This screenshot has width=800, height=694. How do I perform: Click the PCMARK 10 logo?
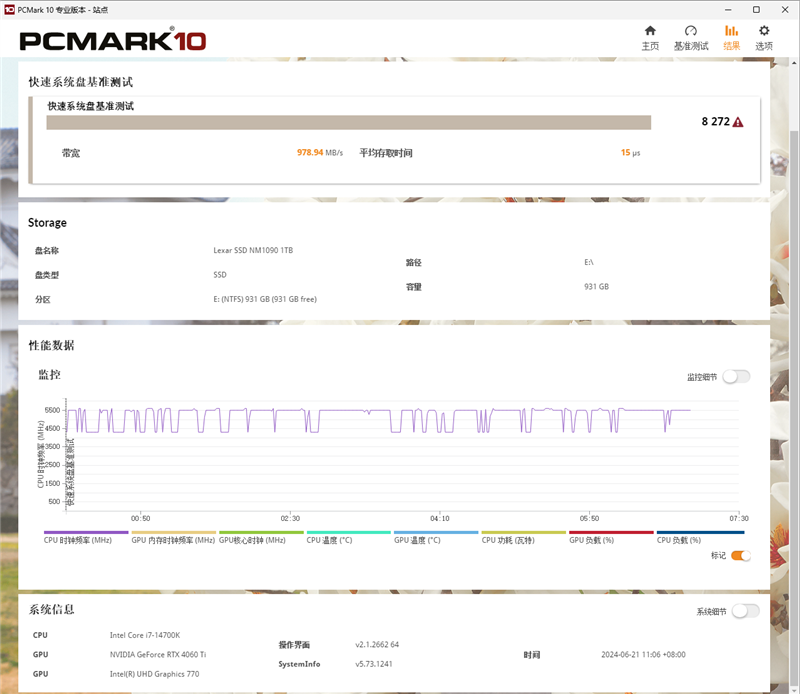113,40
